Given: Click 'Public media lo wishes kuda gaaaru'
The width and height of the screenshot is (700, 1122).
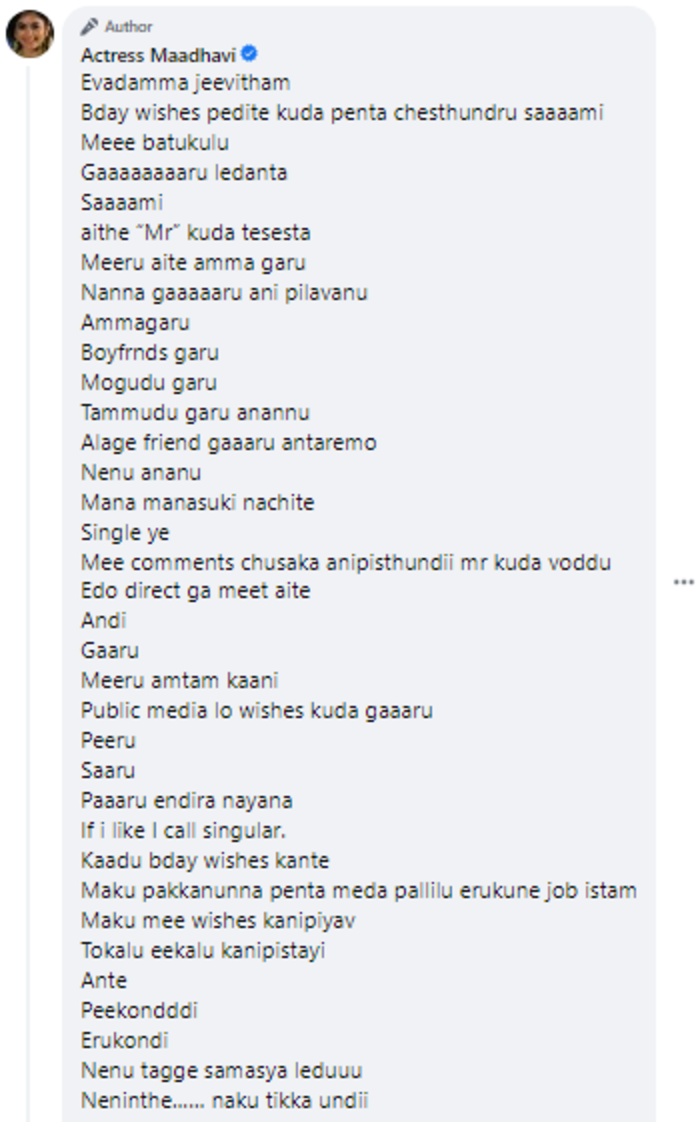Looking at the screenshot, I should click(x=256, y=711).
